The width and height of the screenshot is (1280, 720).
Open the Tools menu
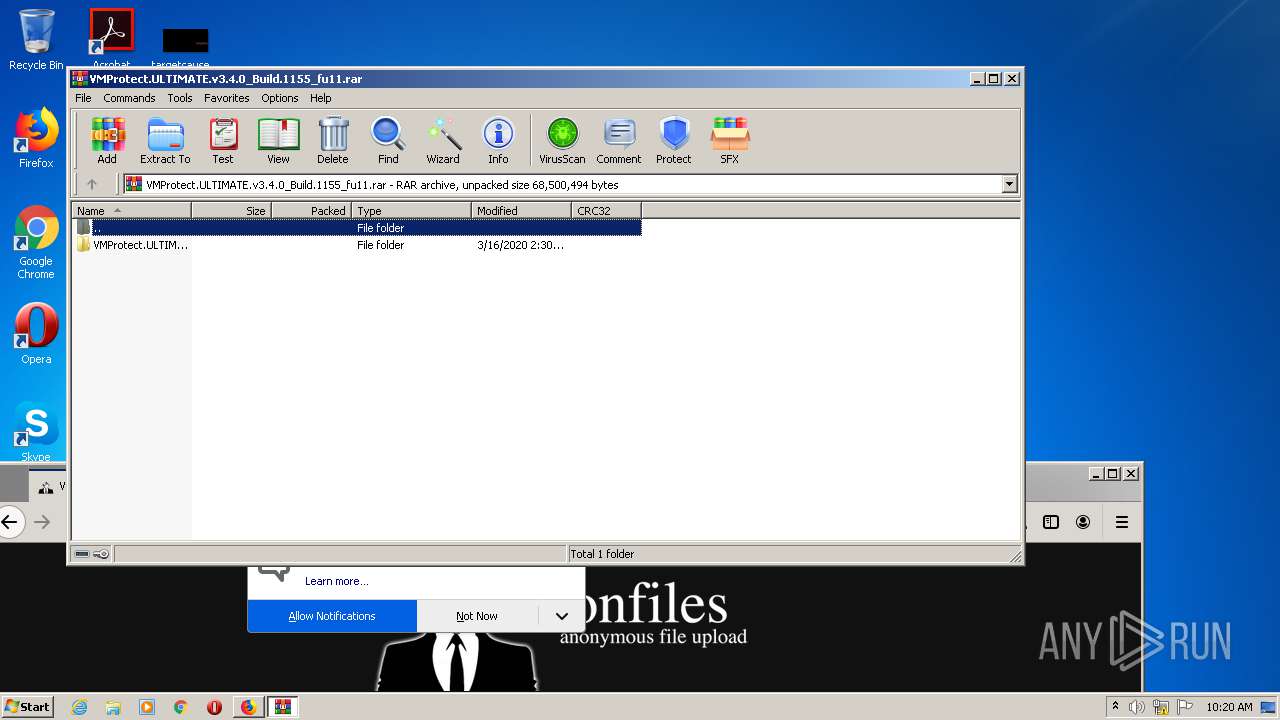180,98
